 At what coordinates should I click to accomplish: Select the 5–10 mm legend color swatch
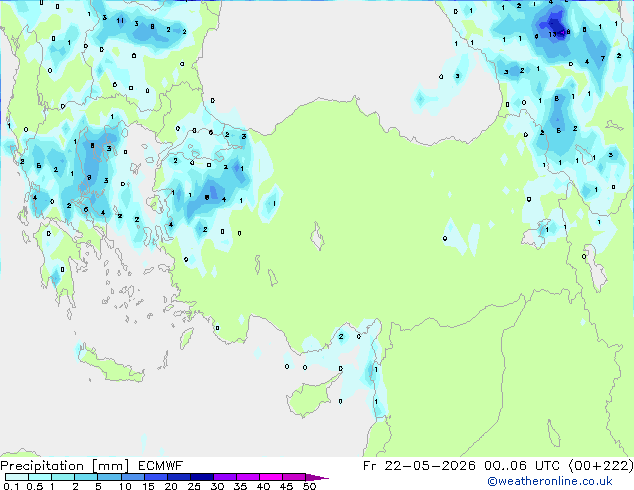pyautogui.click(x=109, y=477)
